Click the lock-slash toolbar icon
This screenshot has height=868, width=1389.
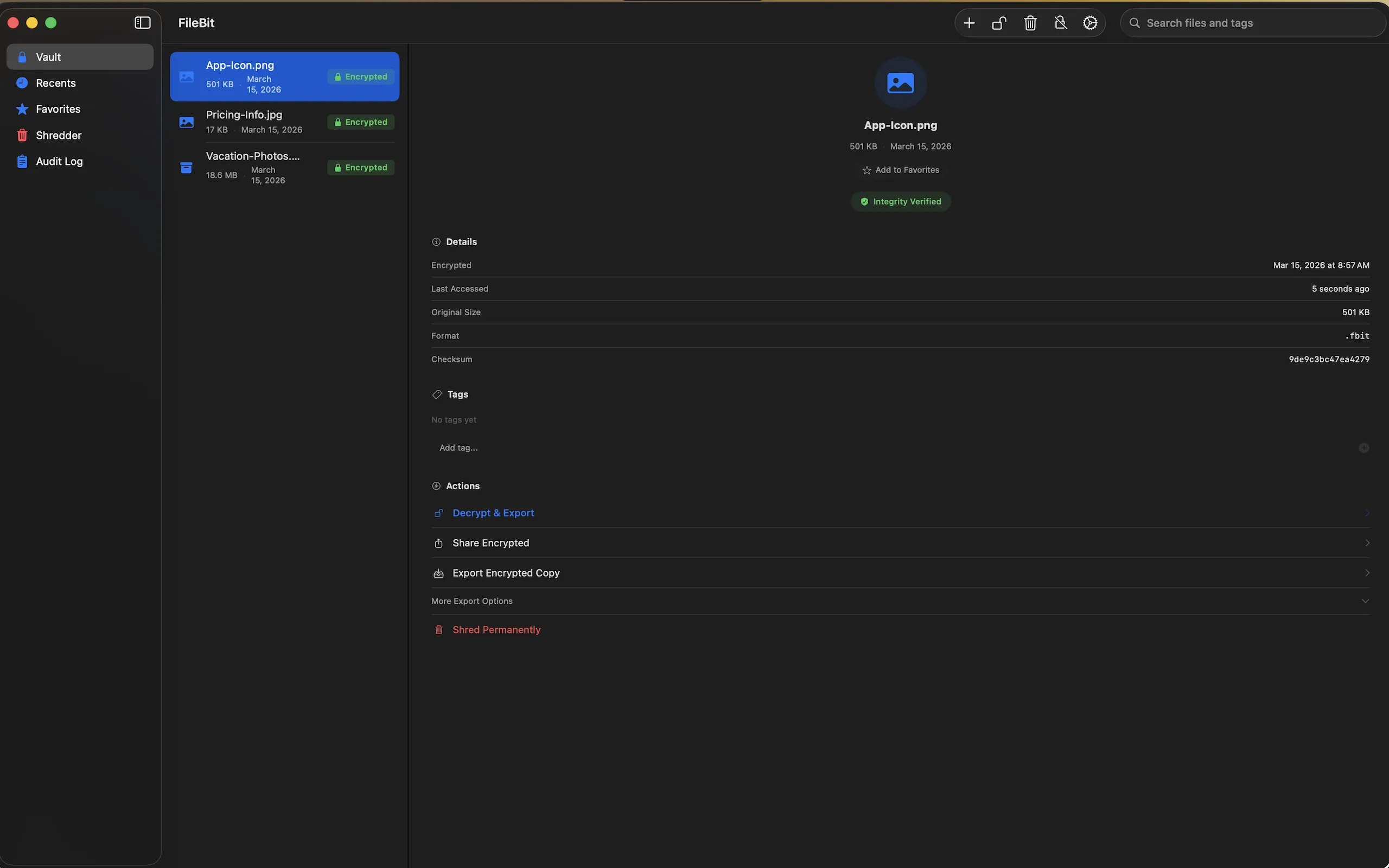(1060, 22)
